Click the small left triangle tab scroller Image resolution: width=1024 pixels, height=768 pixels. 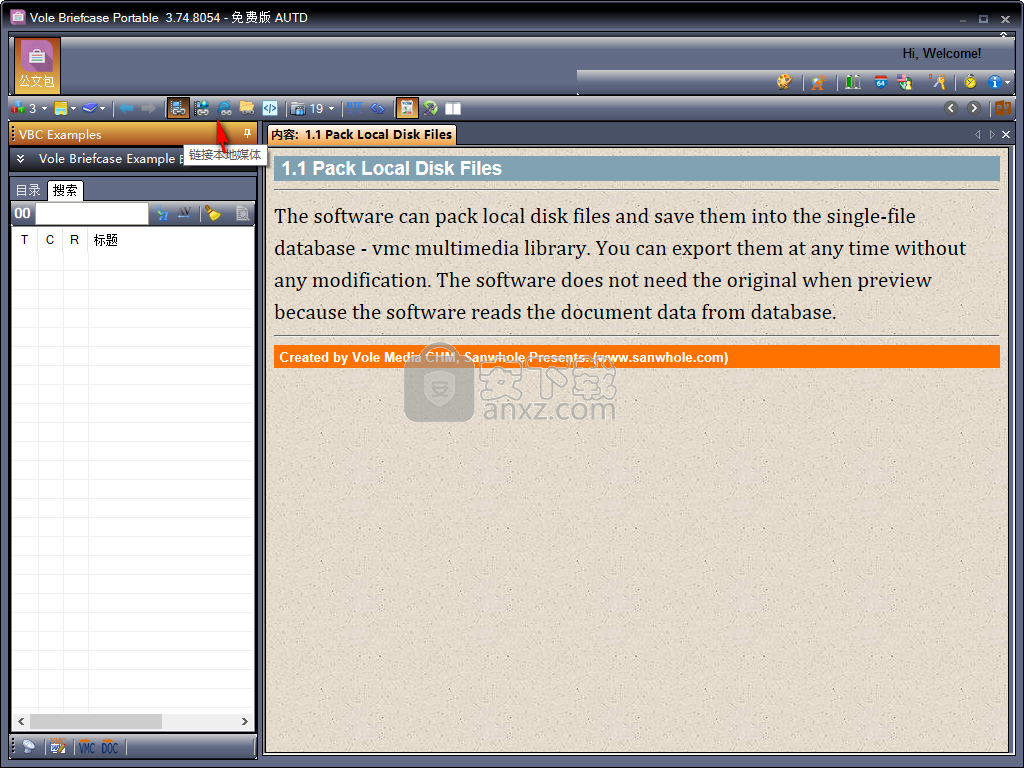(978, 135)
